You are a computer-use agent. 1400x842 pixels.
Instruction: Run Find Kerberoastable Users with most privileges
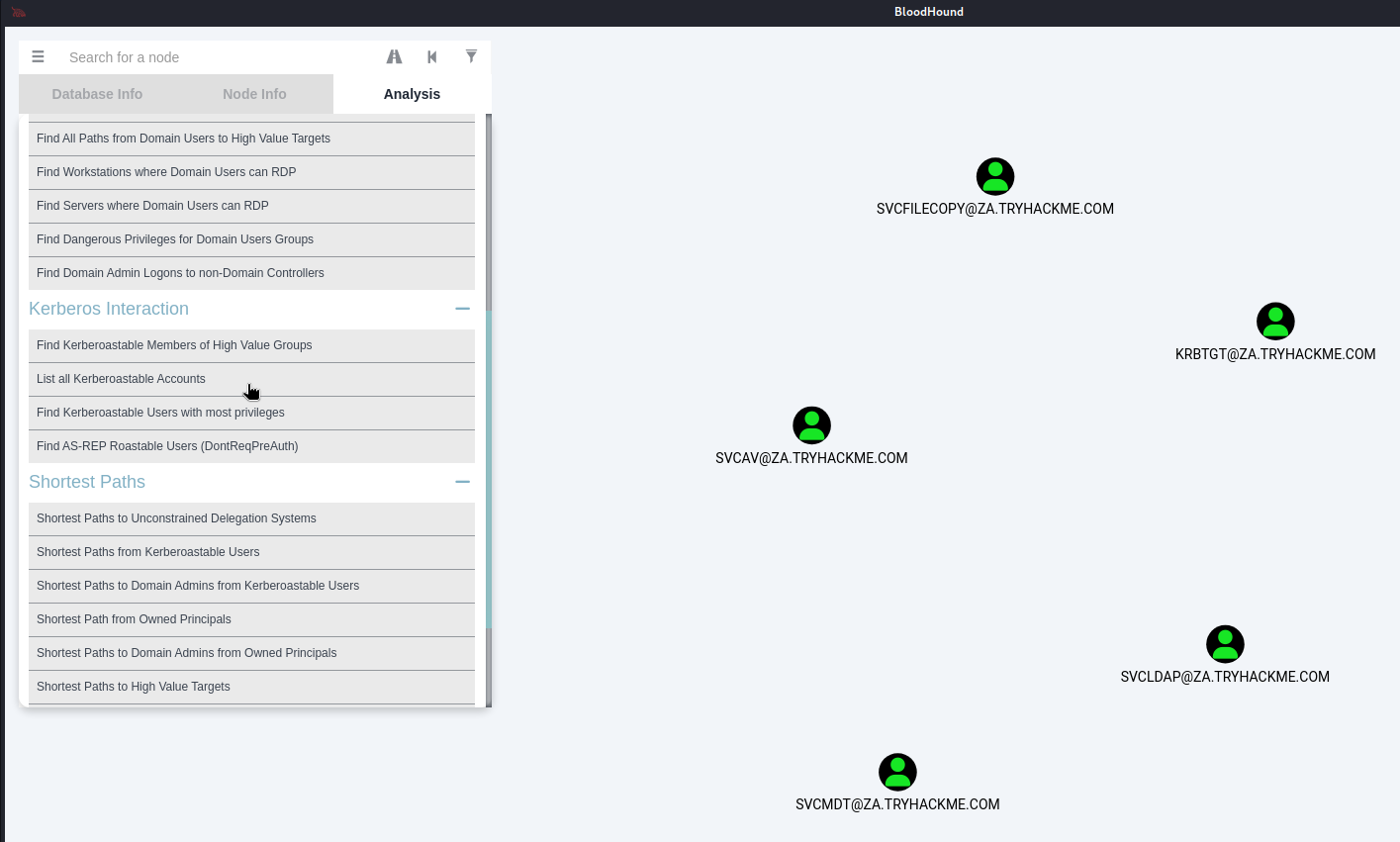click(251, 413)
